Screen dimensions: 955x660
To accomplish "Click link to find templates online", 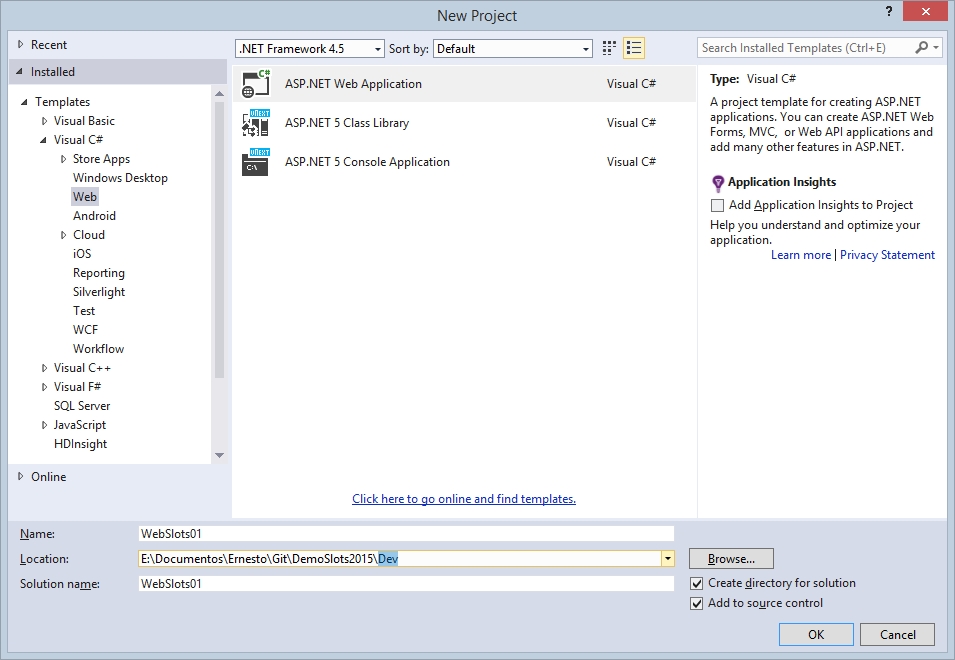I will pos(464,499).
